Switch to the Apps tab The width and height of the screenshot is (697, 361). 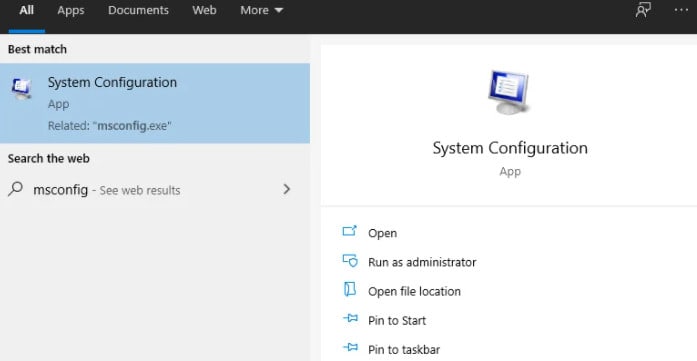[71, 10]
